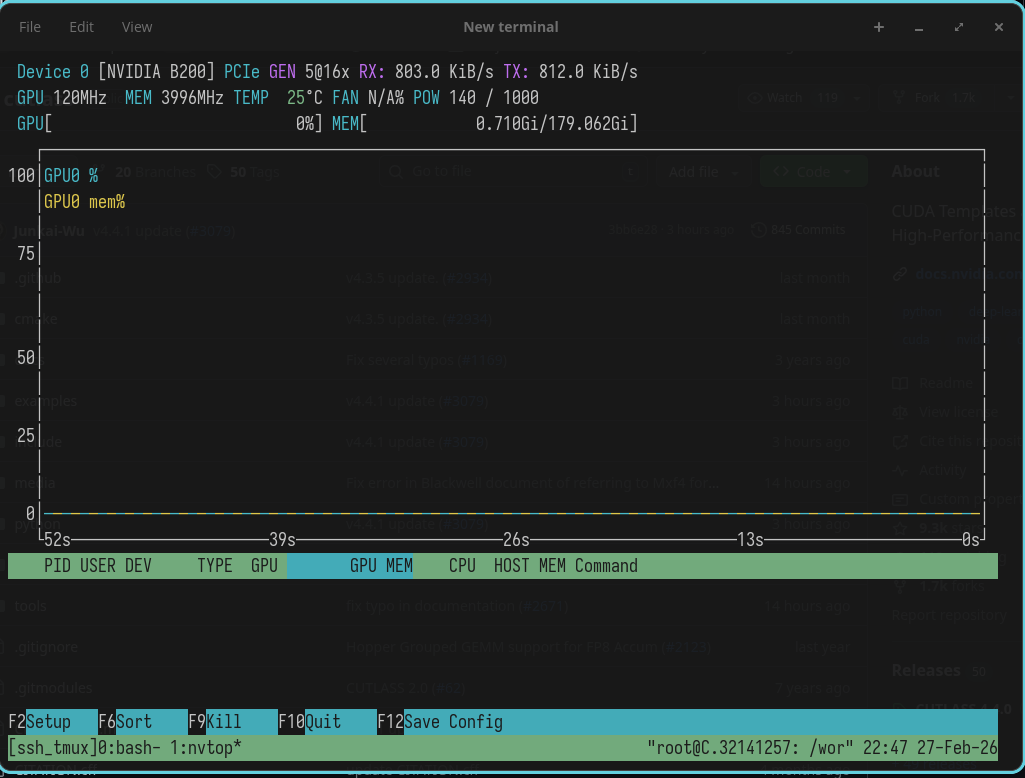The height and width of the screenshot is (778, 1025).
Task: Open a new tab with plus icon
Action: coord(879,27)
